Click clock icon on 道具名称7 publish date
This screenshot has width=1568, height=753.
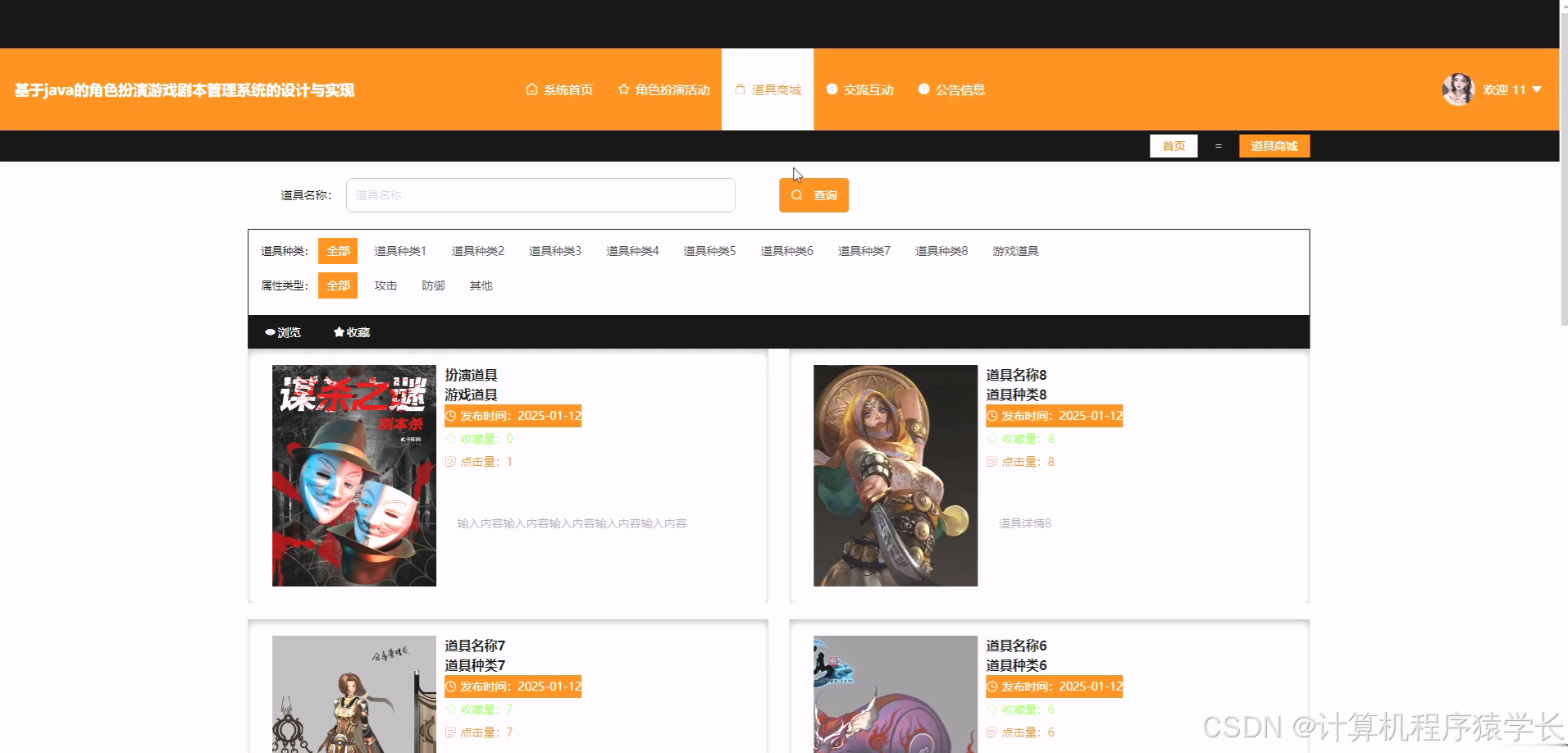point(451,687)
